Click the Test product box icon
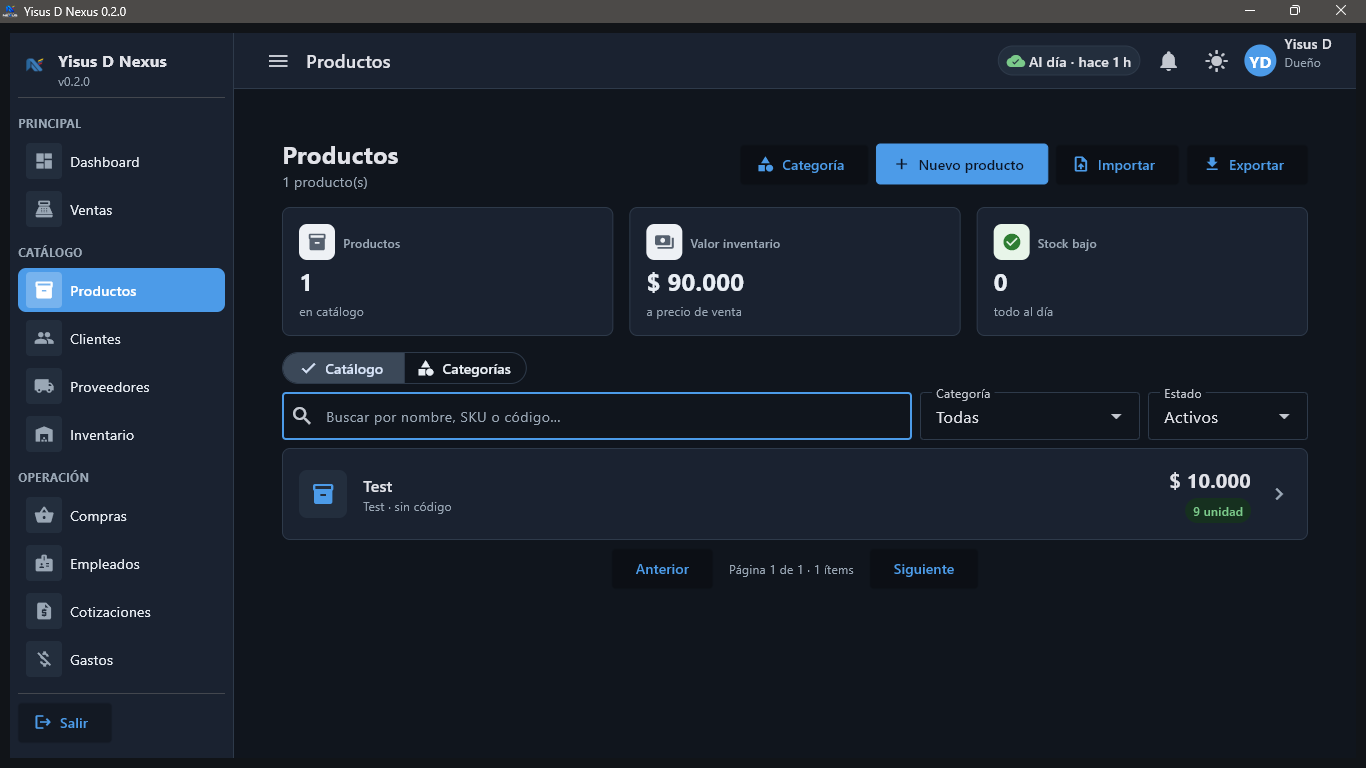 pos(323,494)
